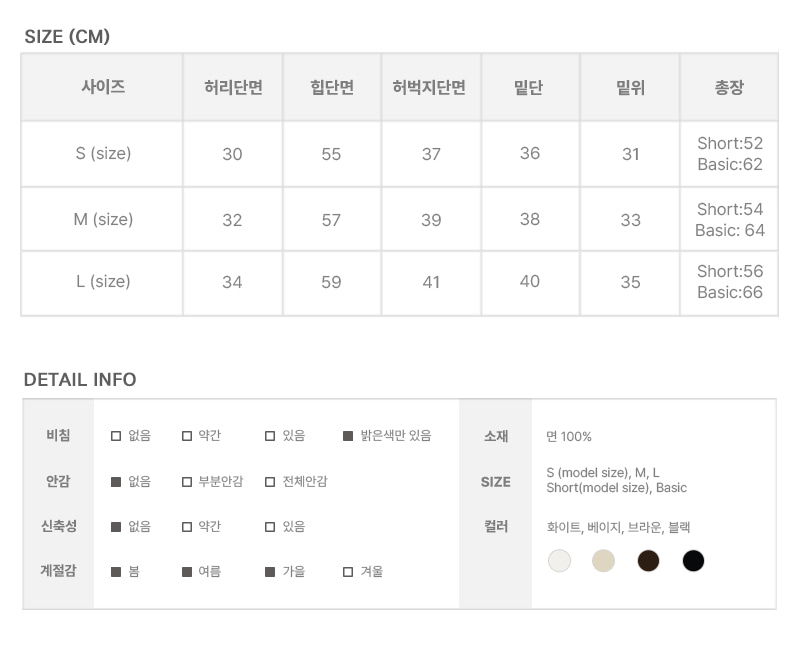This screenshot has height=671, width=800.
Task: Toggle the 계절감 '여름' checkbox
Action: 187,572
